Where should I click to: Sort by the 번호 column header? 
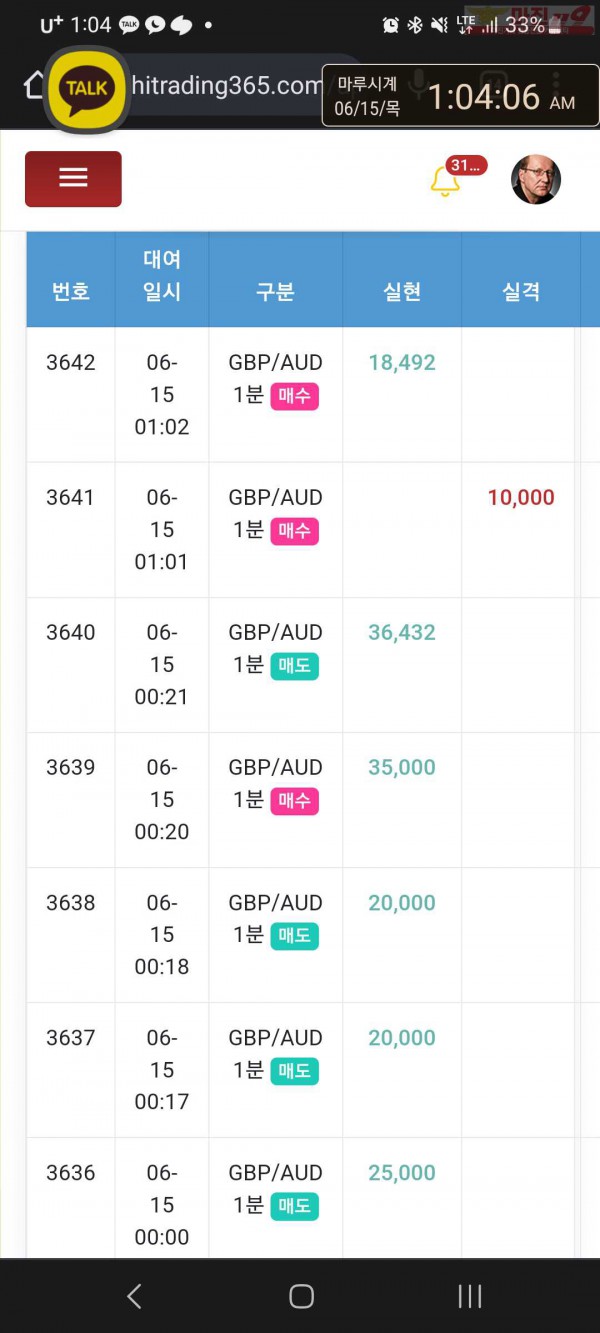[71, 291]
